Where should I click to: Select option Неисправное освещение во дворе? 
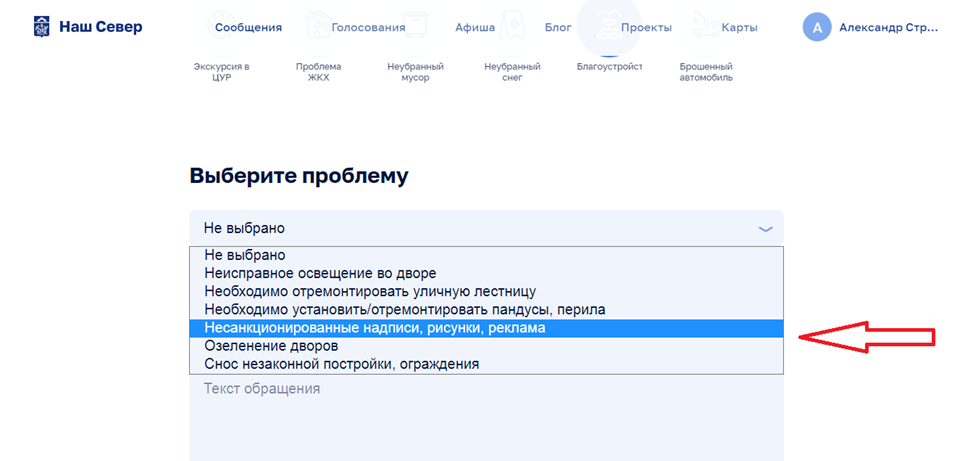pyautogui.click(x=320, y=273)
